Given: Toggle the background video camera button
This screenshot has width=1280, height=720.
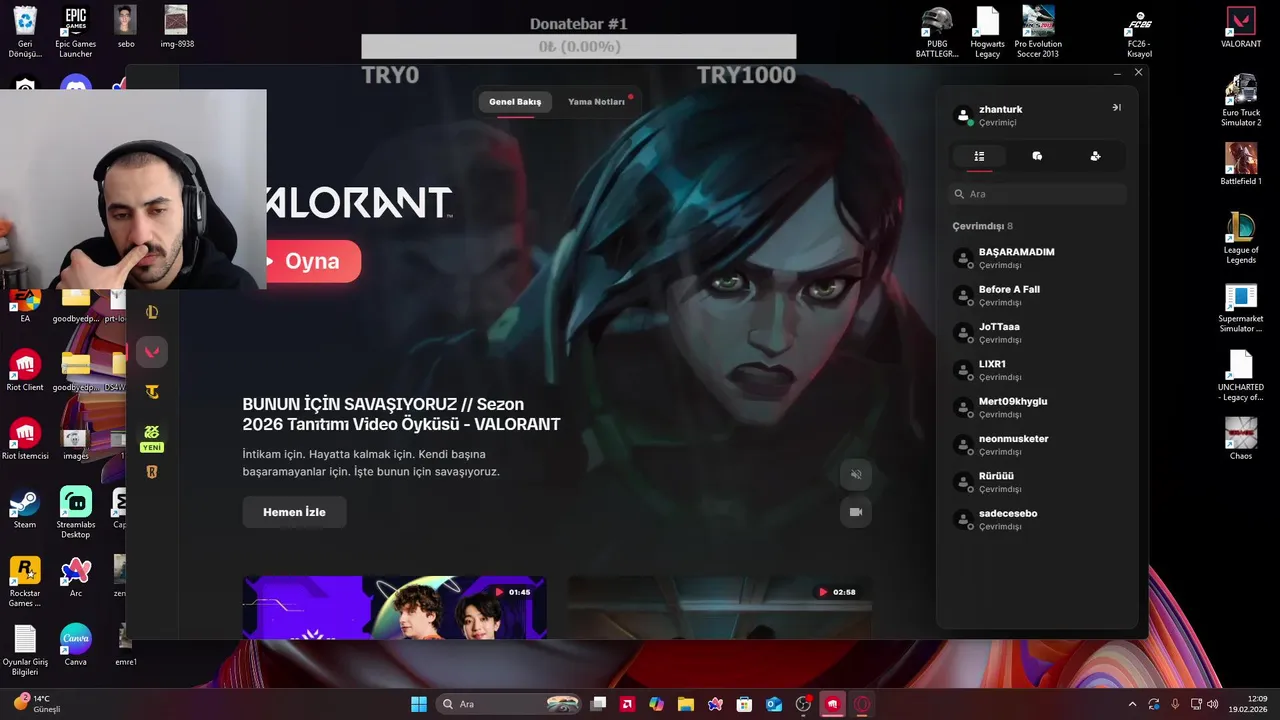Looking at the screenshot, I should pos(855,512).
